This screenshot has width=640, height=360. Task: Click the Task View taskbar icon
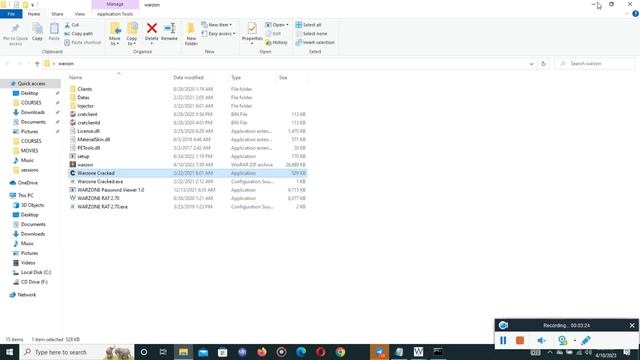[163, 352]
